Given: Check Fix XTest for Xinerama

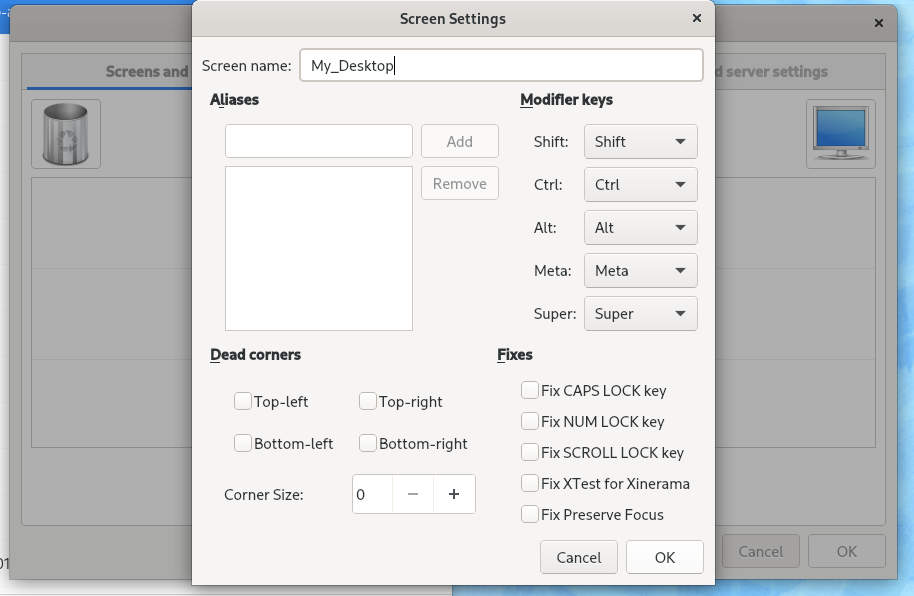Looking at the screenshot, I should [x=530, y=483].
